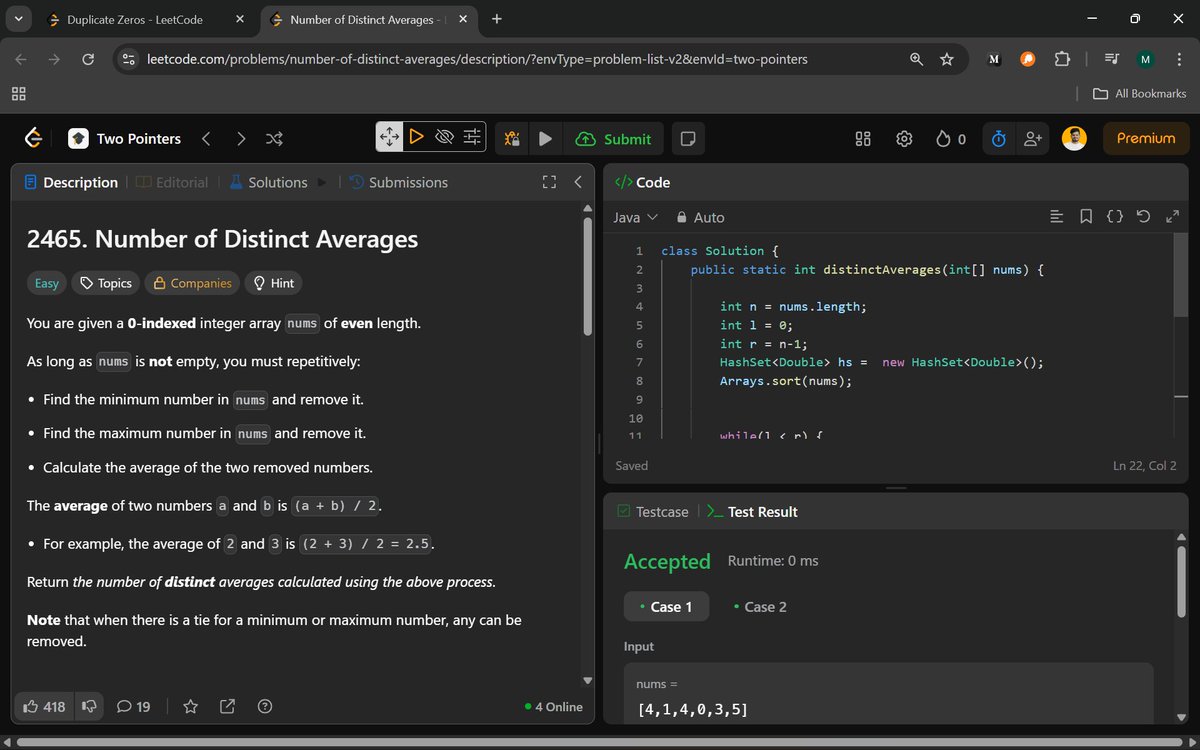This screenshot has height=750, width=1200.
Task: Open the profile avatar menu
Action: tap(1074, 139)
